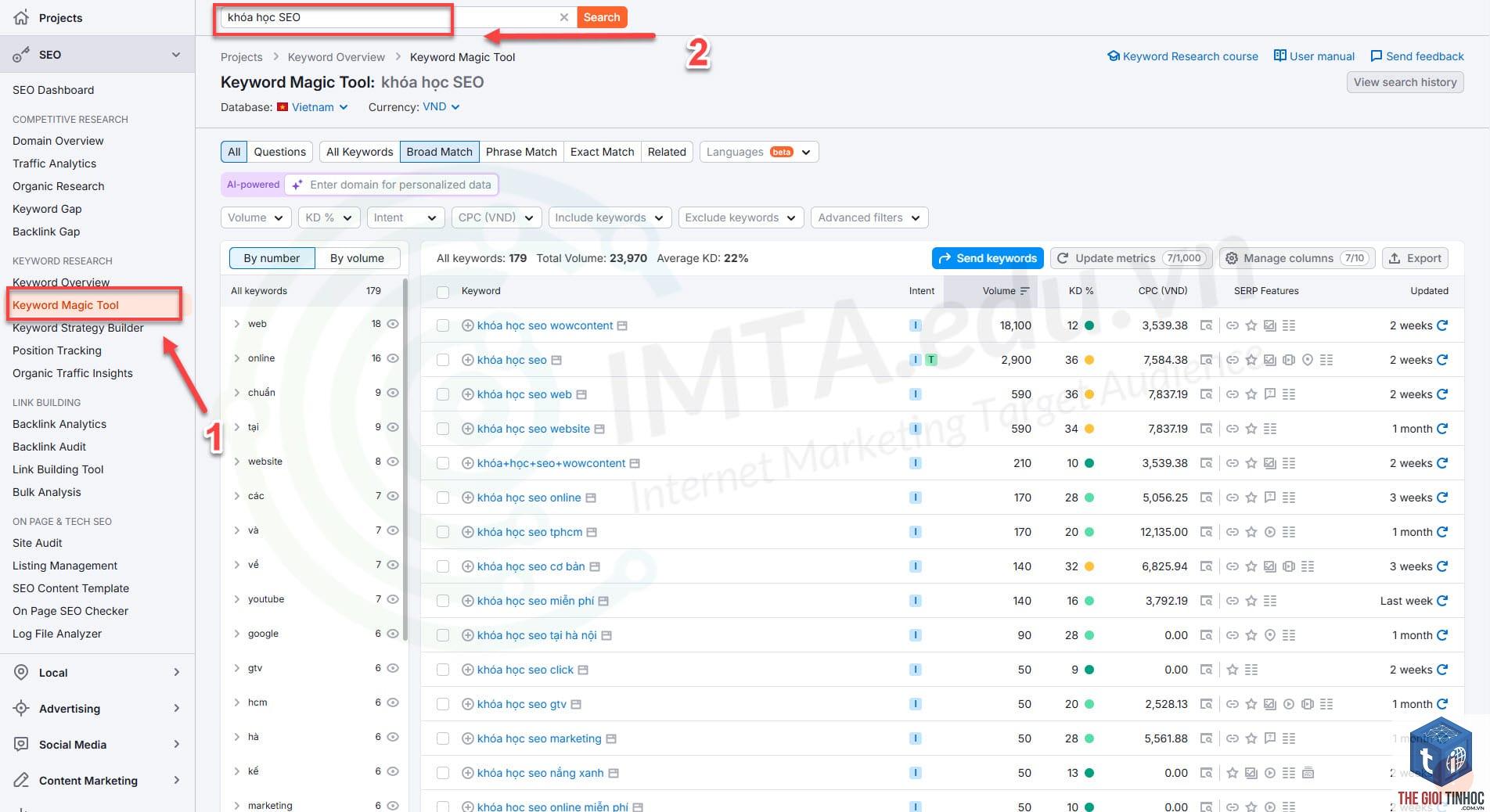1490x812 pixels.
Task: Switch to Related tab
Action: 667,152
